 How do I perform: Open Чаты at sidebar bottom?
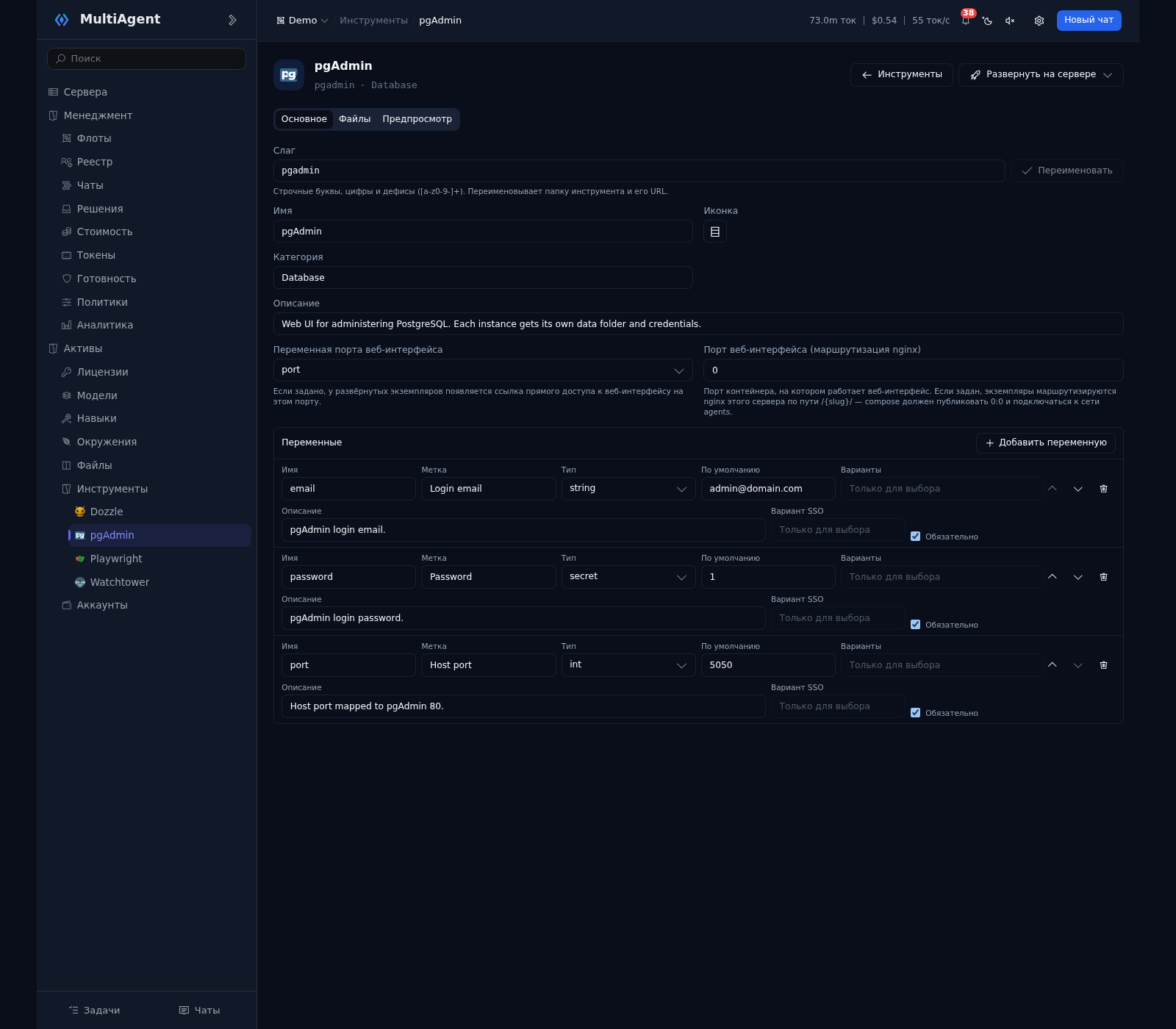(200, 1011)
